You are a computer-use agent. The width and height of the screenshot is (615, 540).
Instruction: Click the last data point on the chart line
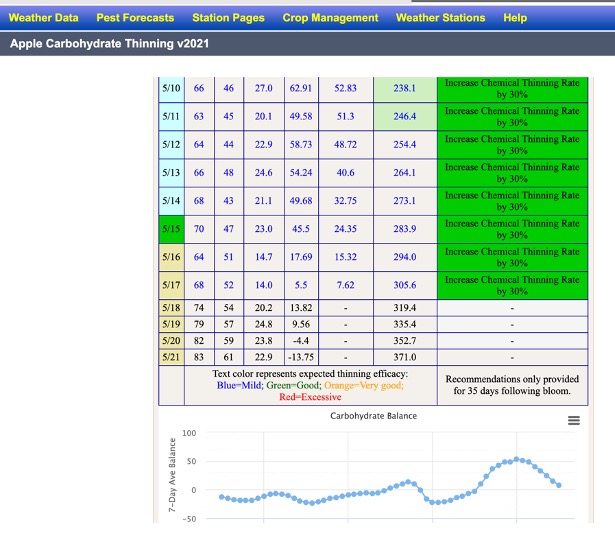pos(558,485)
